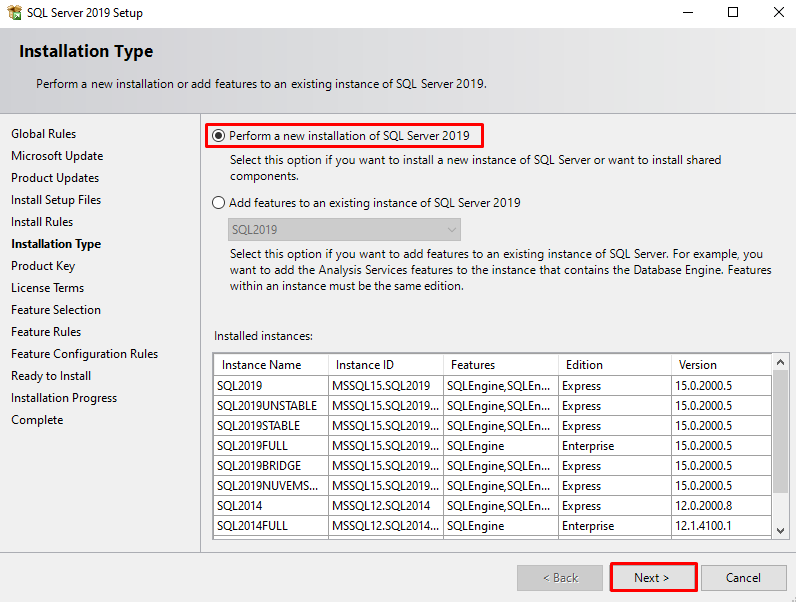This screenshot has width=796, height=602.
Task: Select Add features to an existing instance
Action: (x=218, y=203)
